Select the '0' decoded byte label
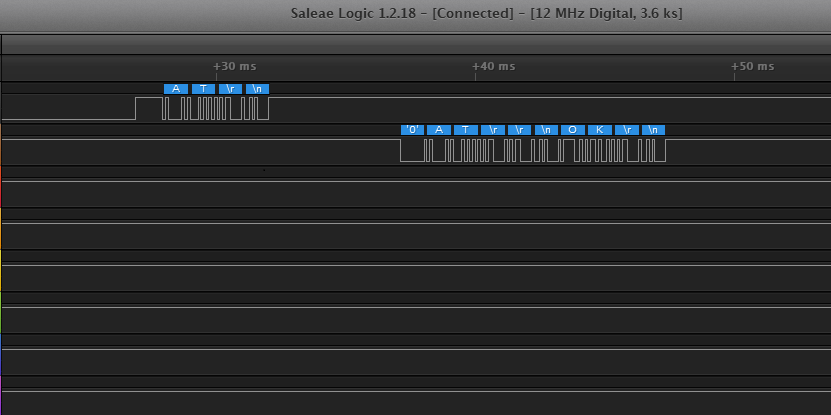Screen dimensions: 831x415 (412, 130)
